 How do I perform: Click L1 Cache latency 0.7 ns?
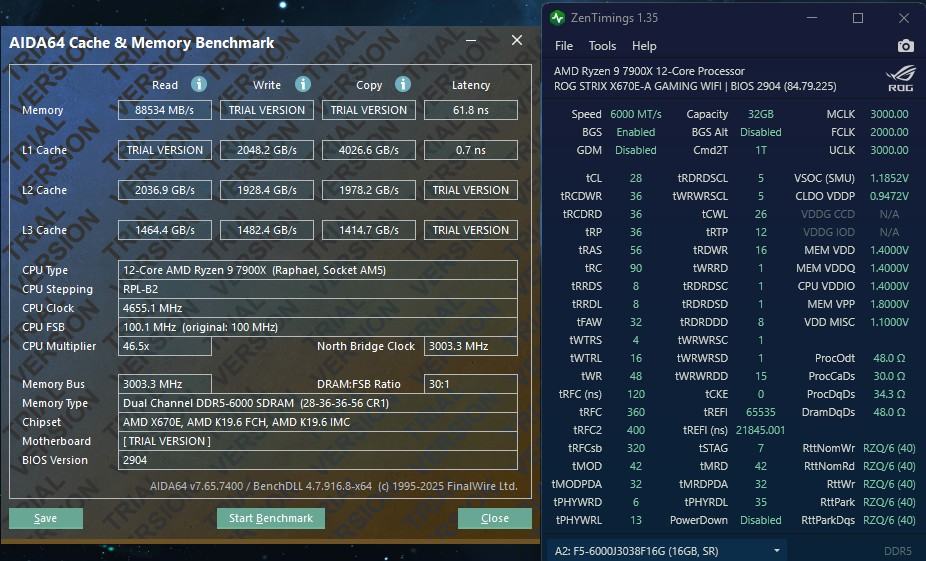coord(471,150)
